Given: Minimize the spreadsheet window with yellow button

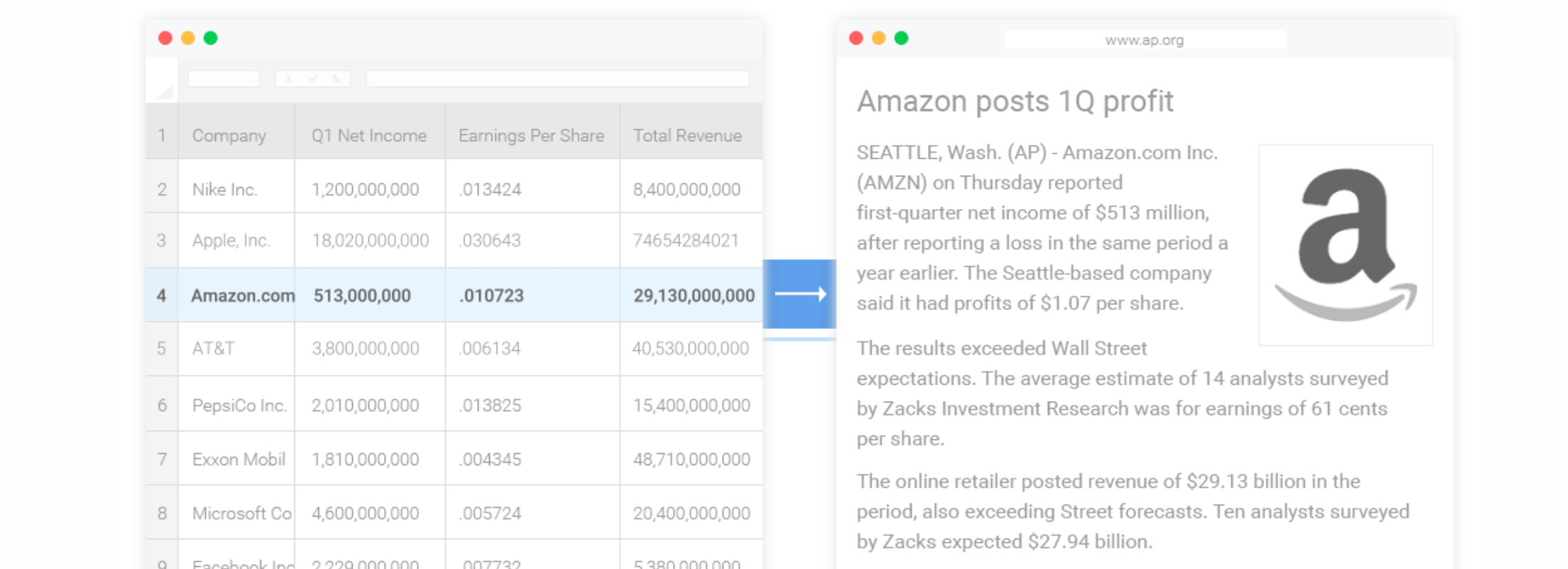Looking at the screenshot, I should click(x=188, y=38).
